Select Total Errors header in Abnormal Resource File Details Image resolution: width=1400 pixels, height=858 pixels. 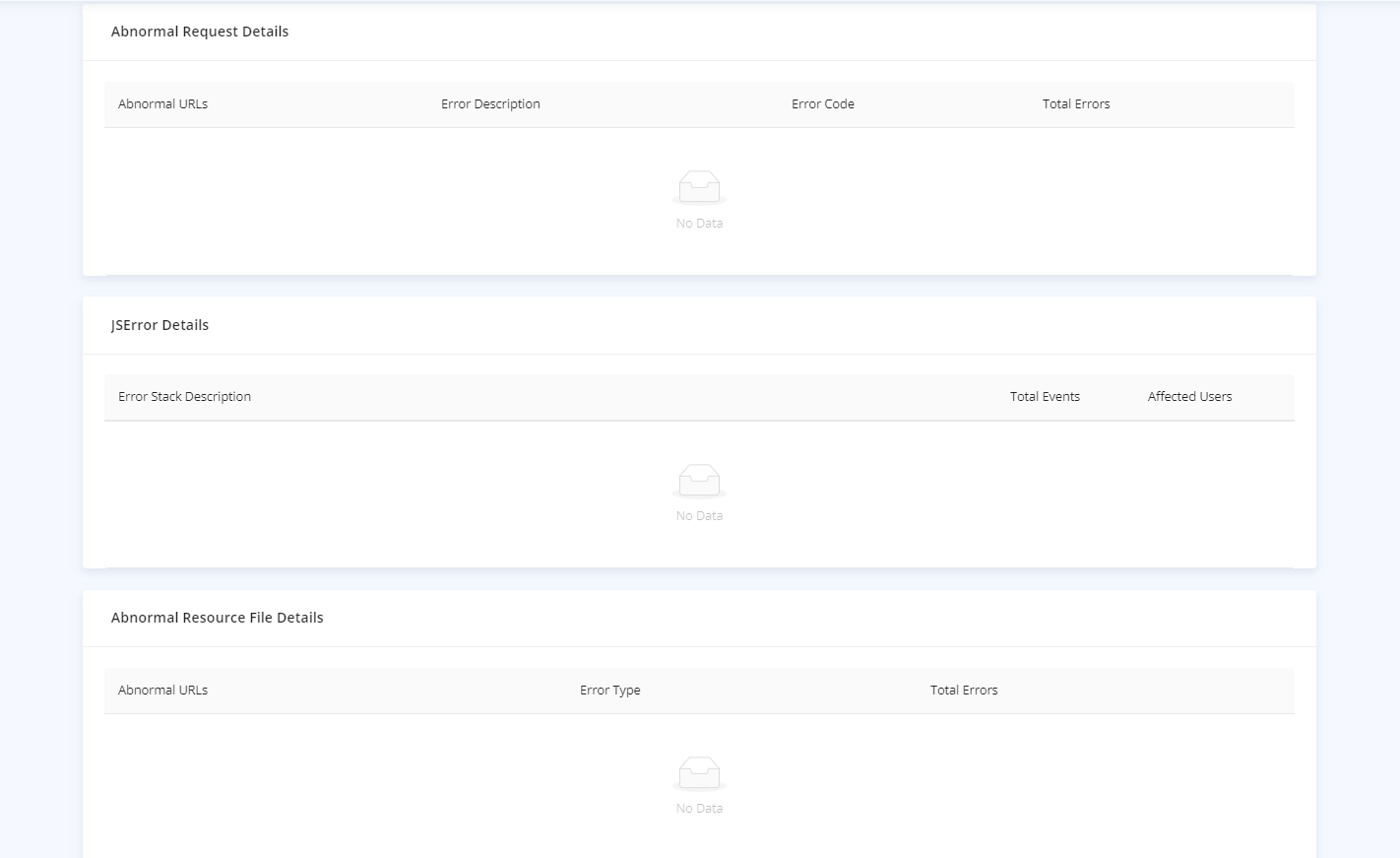click(964, 691)
